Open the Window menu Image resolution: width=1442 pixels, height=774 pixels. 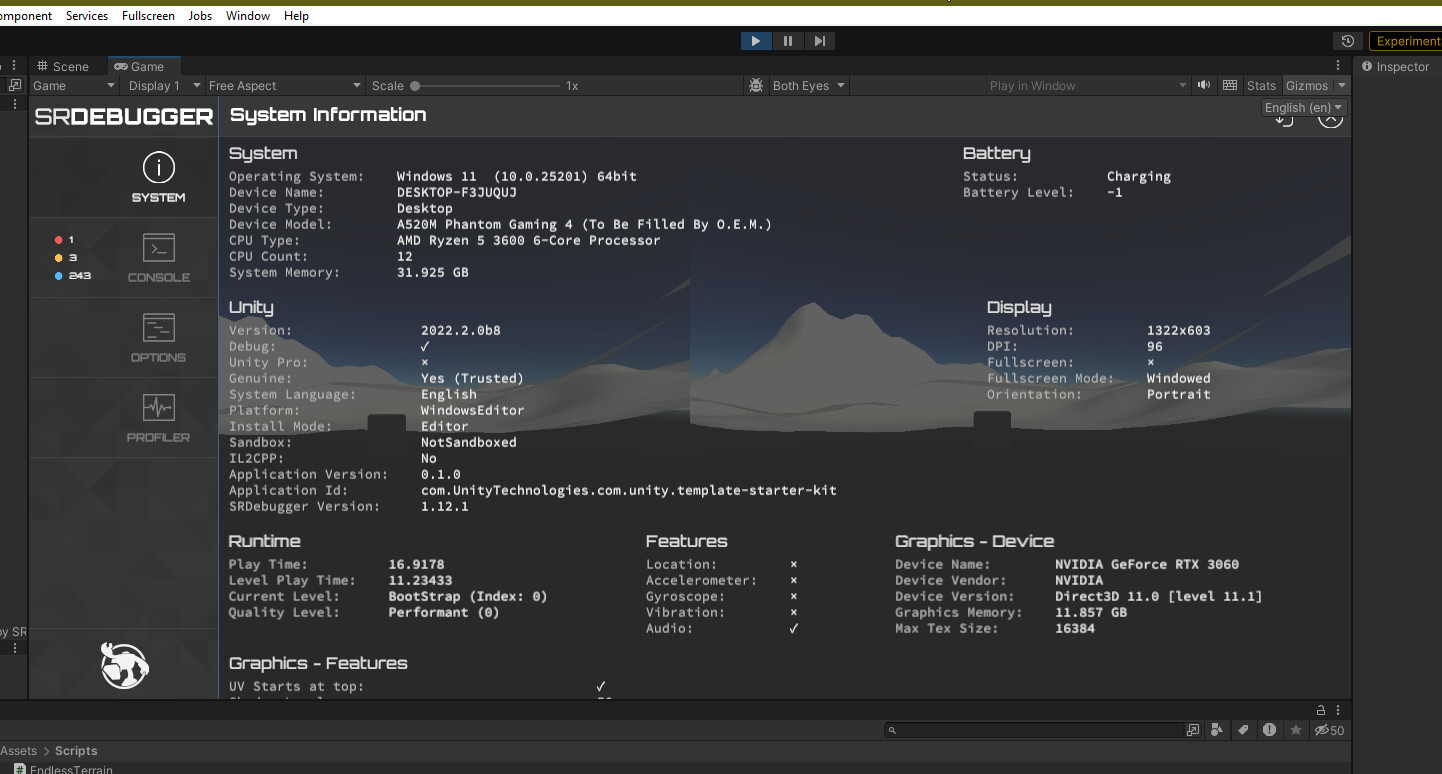tap(247, 15)
